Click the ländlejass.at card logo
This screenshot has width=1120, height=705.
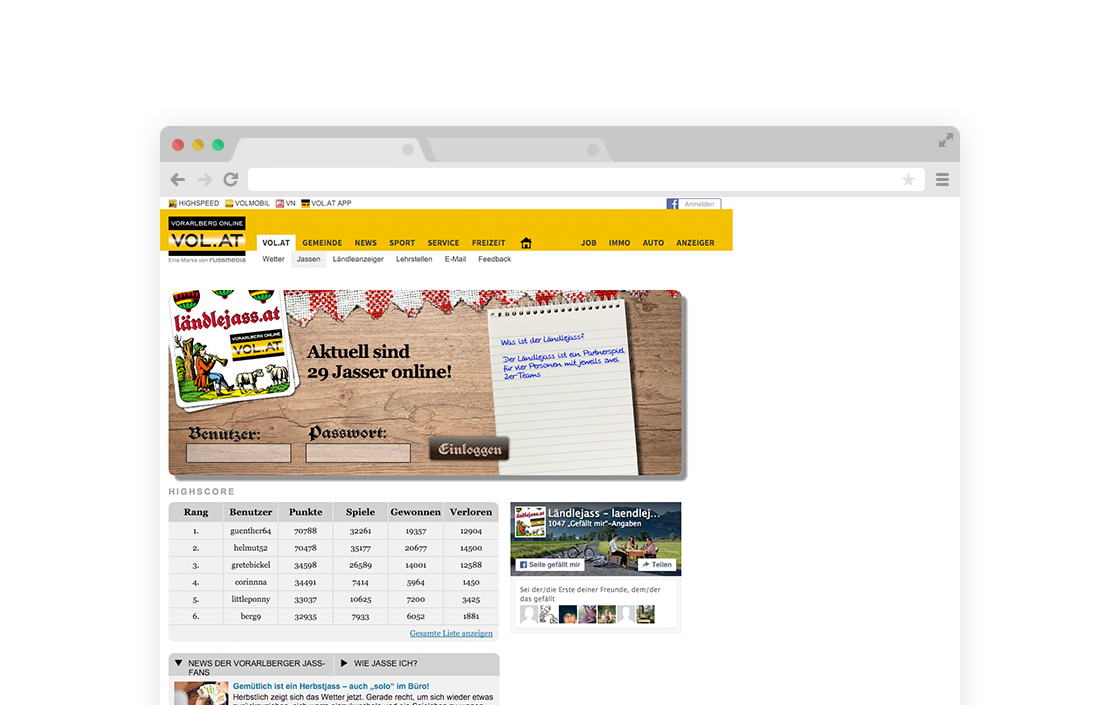[230, 349]
